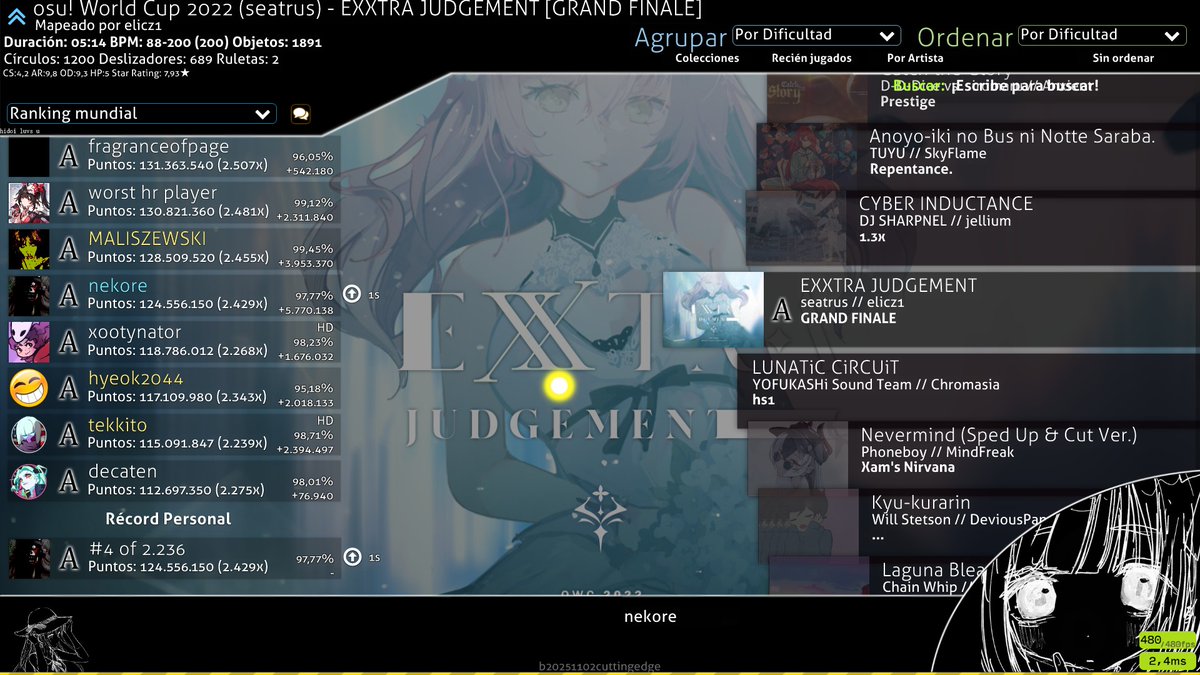
Task: Click the A rank badge on EXXTRA JUDGEMENT card
Action: (781, 310)
